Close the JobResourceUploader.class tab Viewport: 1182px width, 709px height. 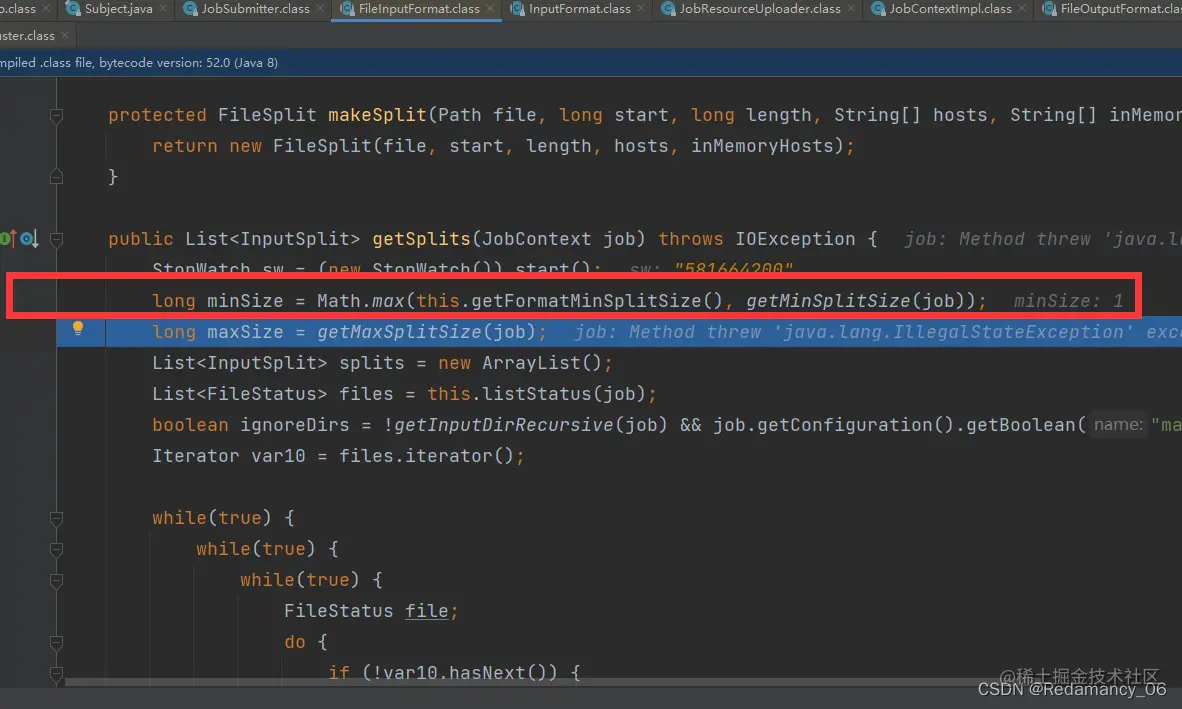(851, 8)
